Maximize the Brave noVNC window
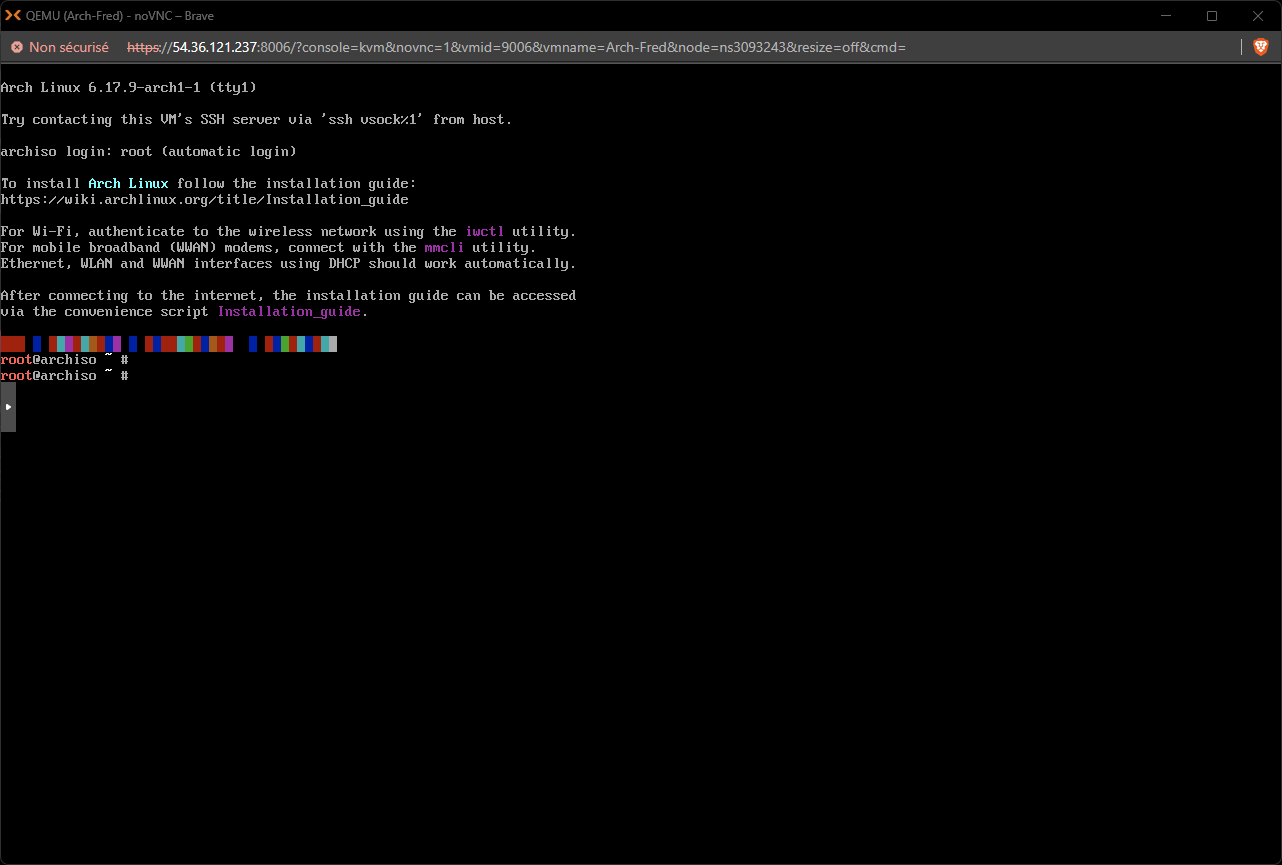Image resolution: width=1282 pixels, height=865 pixels. [x=1212, y=16]
